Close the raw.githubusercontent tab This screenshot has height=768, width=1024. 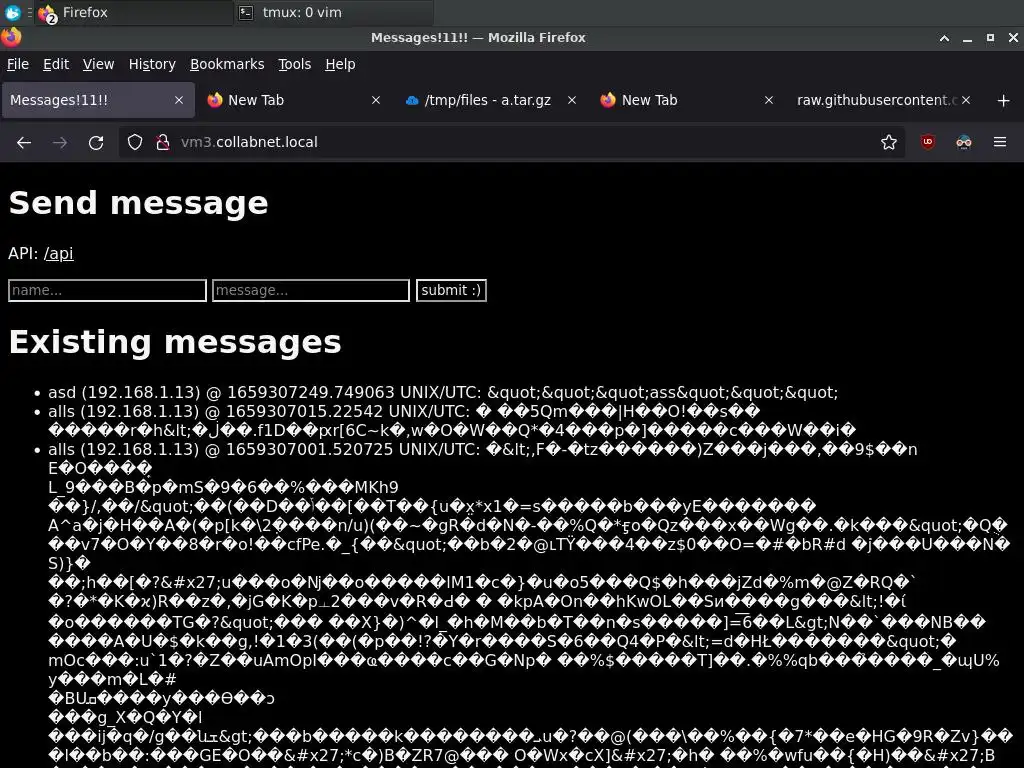click(x=966, y=100)
